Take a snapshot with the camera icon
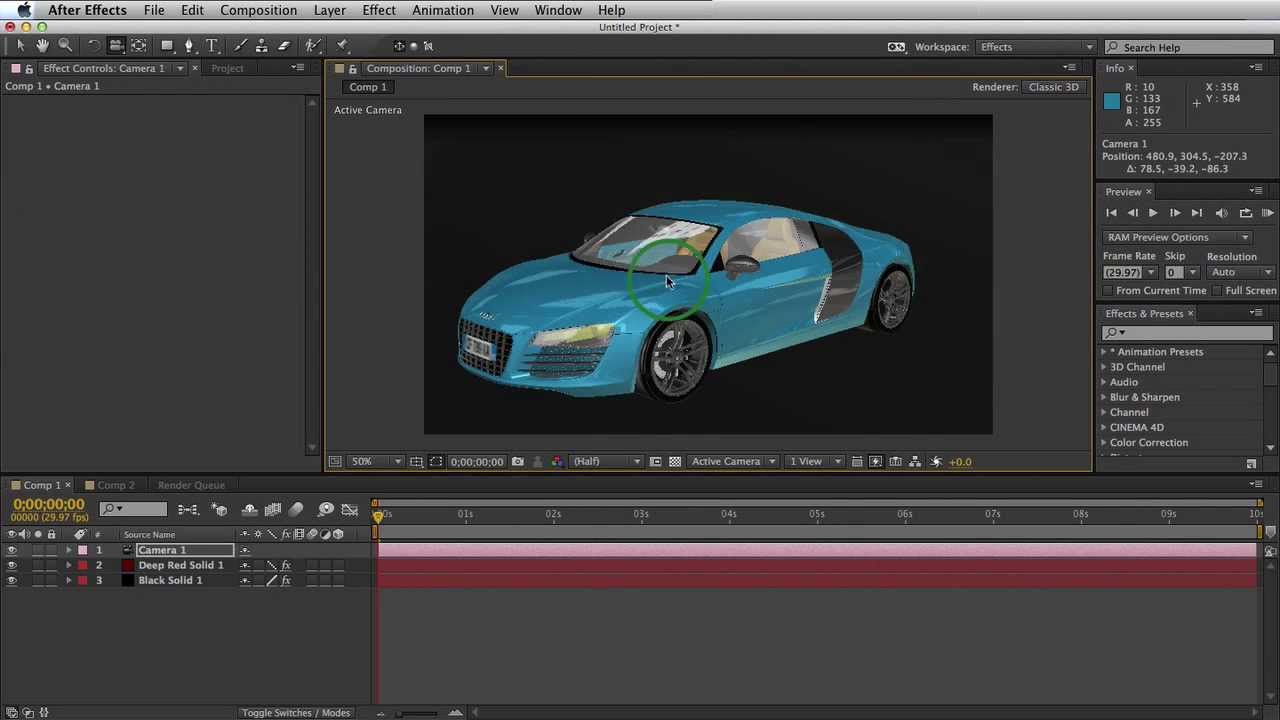Viewport: 1280px width, 720px height. pyautogui.click(x=517, y=462)
